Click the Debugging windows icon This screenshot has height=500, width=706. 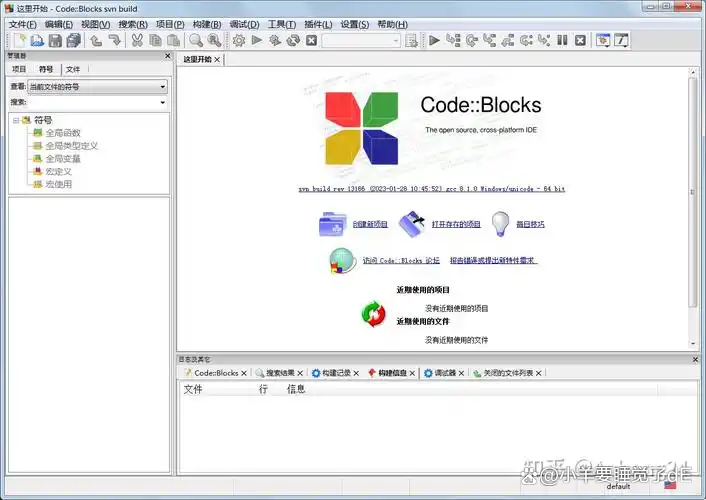(602, 41)
